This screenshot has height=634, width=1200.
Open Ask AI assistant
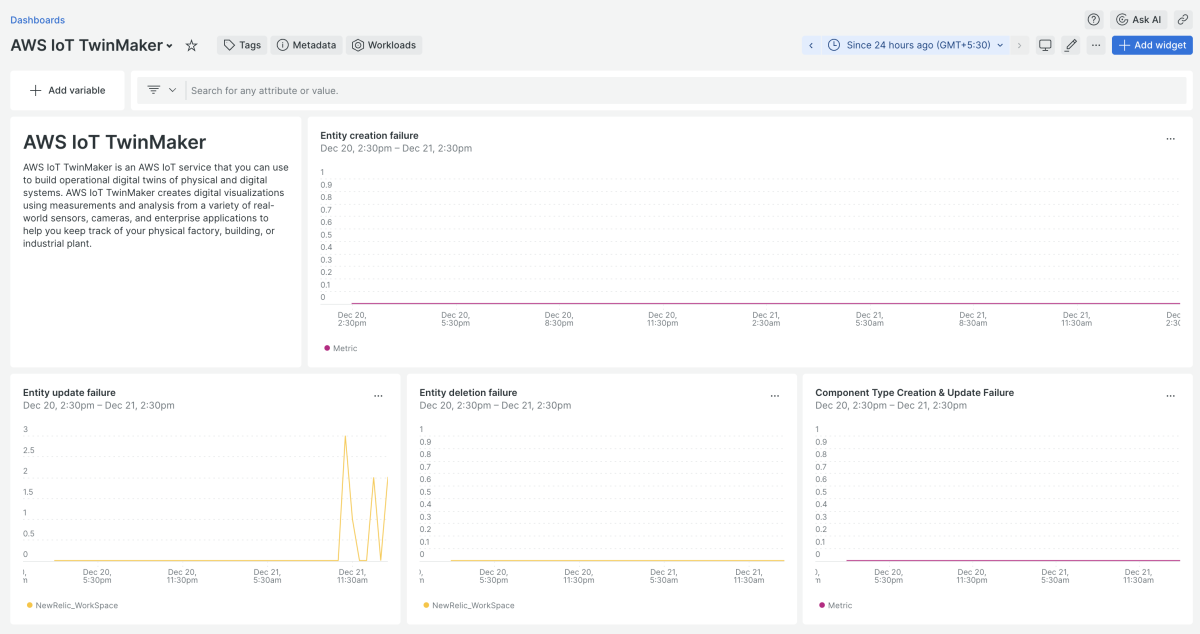1139,19
